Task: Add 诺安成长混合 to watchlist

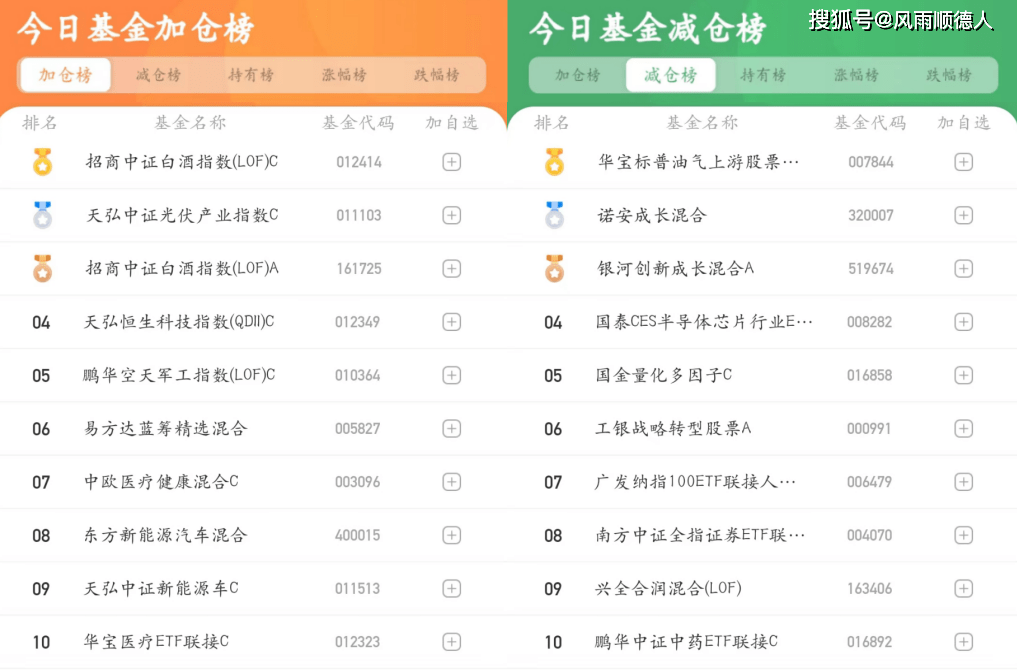Action: (x=963, y=215)
